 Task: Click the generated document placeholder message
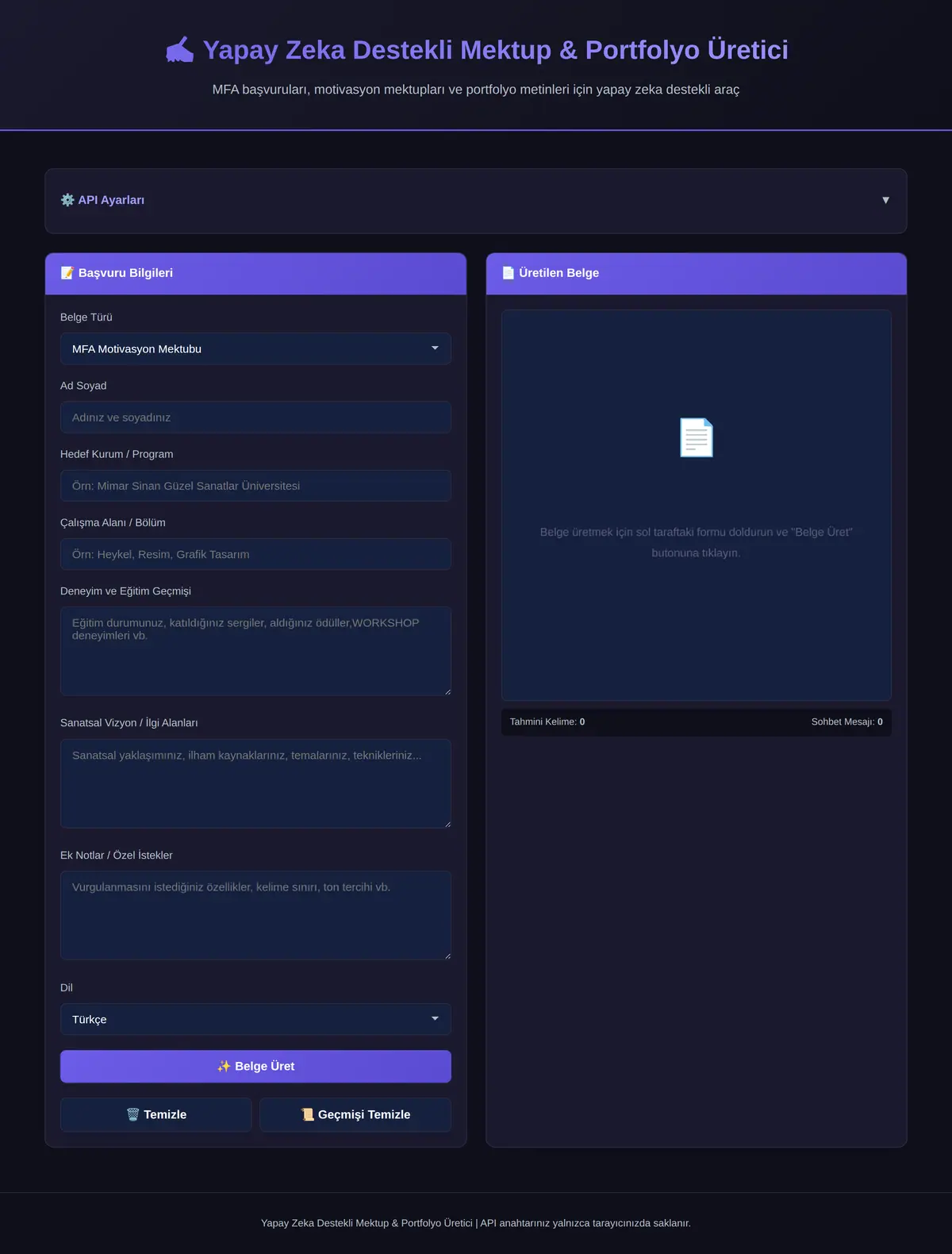(697, 542)
